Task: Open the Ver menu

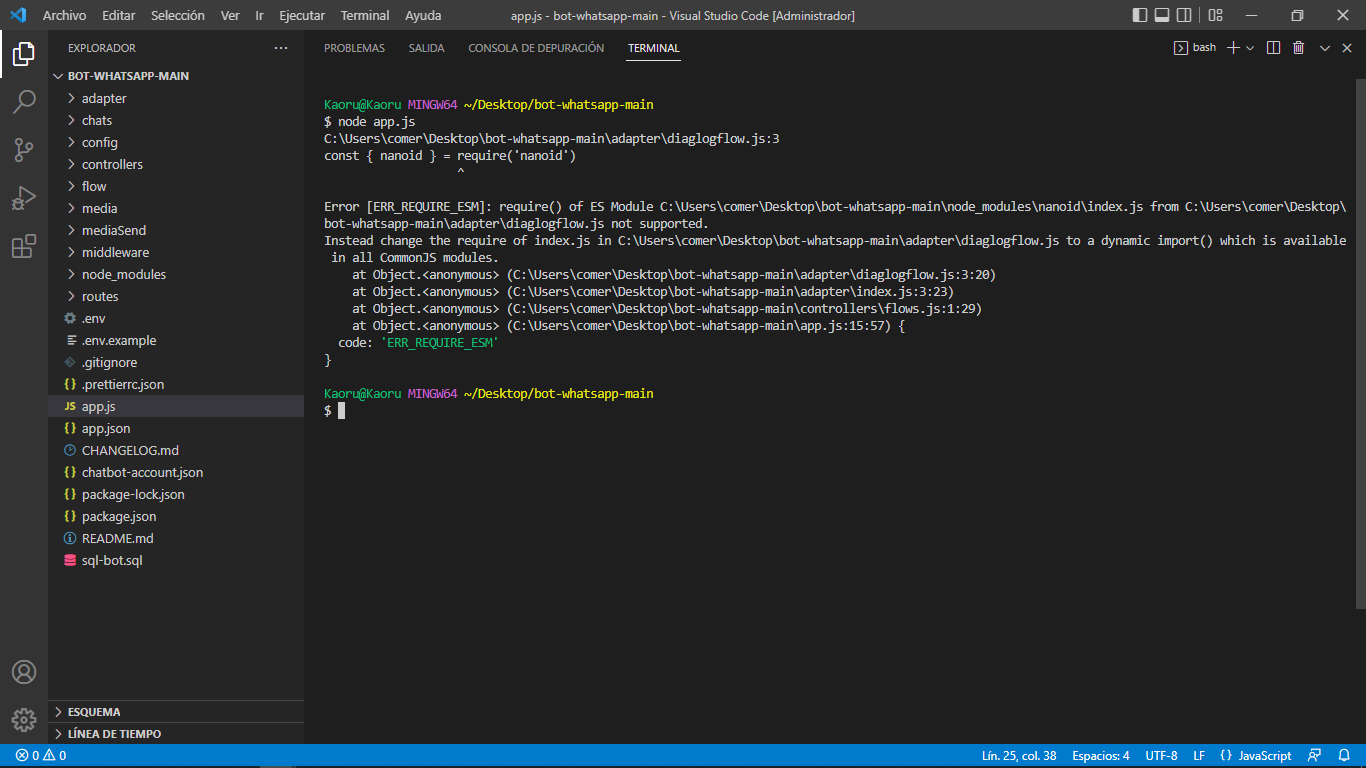Action: tap(230, 15)
